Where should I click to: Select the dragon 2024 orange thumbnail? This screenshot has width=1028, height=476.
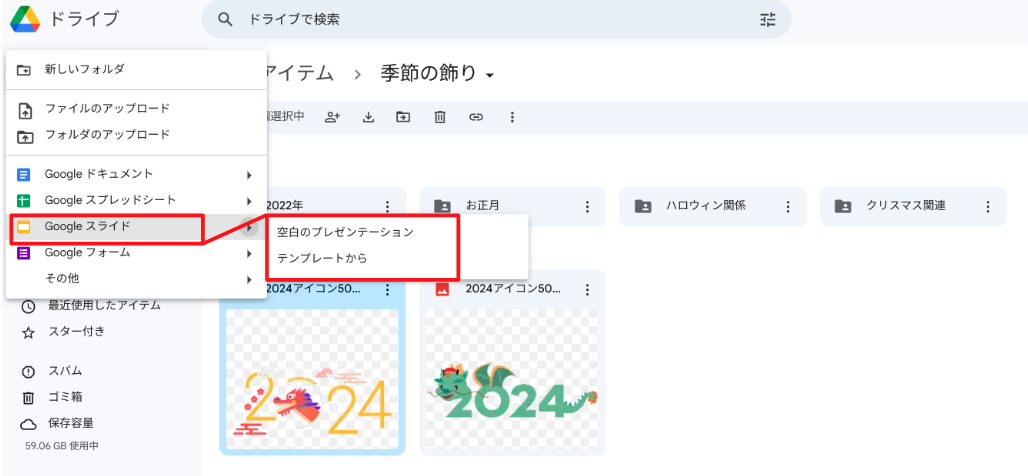(312, 378)
